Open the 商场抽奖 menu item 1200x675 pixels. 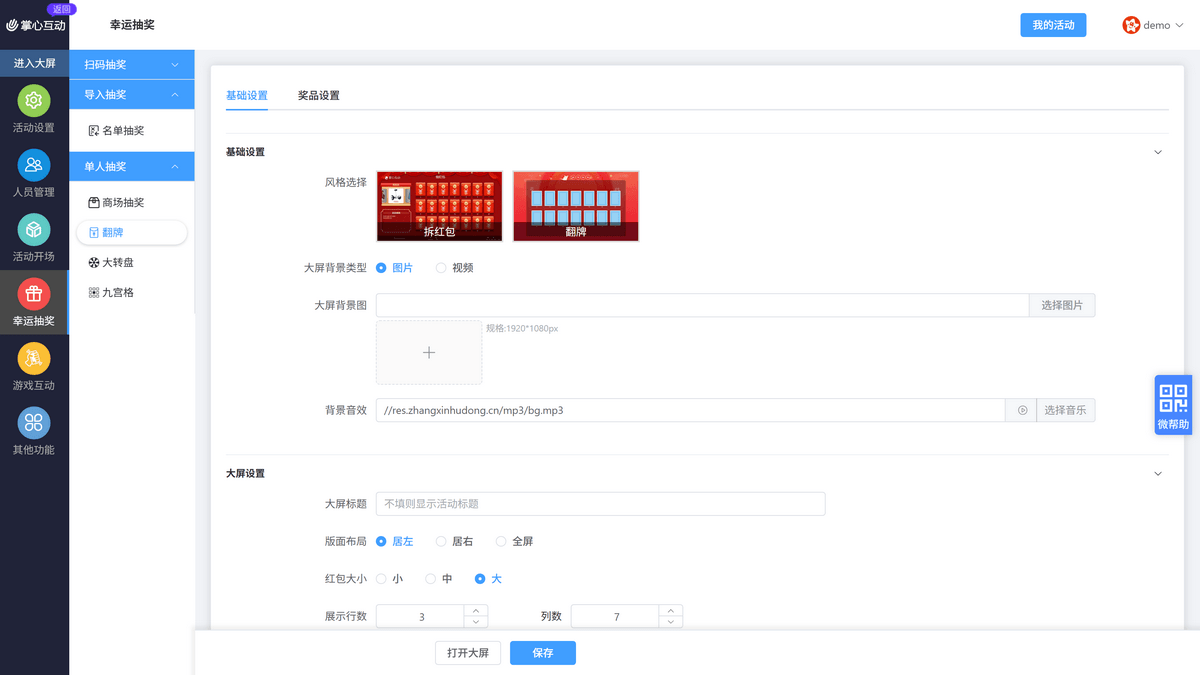(132, 202)
